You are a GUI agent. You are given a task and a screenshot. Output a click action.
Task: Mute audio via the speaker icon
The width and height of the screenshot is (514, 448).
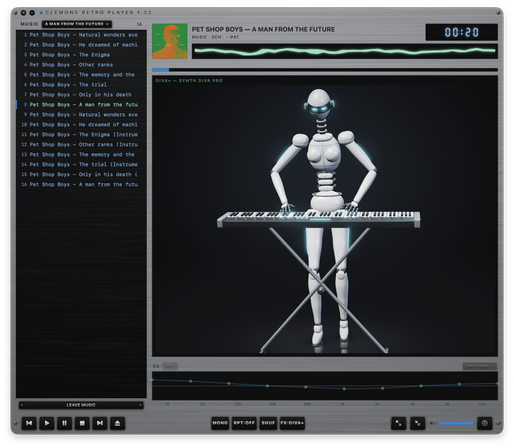432,423
